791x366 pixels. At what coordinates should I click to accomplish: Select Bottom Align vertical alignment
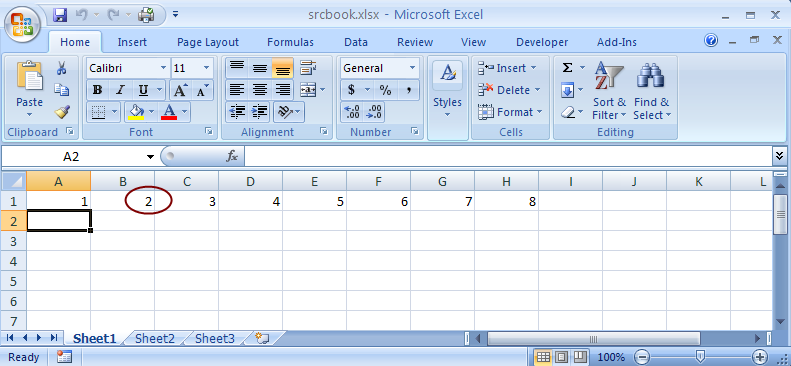(282, 68)
